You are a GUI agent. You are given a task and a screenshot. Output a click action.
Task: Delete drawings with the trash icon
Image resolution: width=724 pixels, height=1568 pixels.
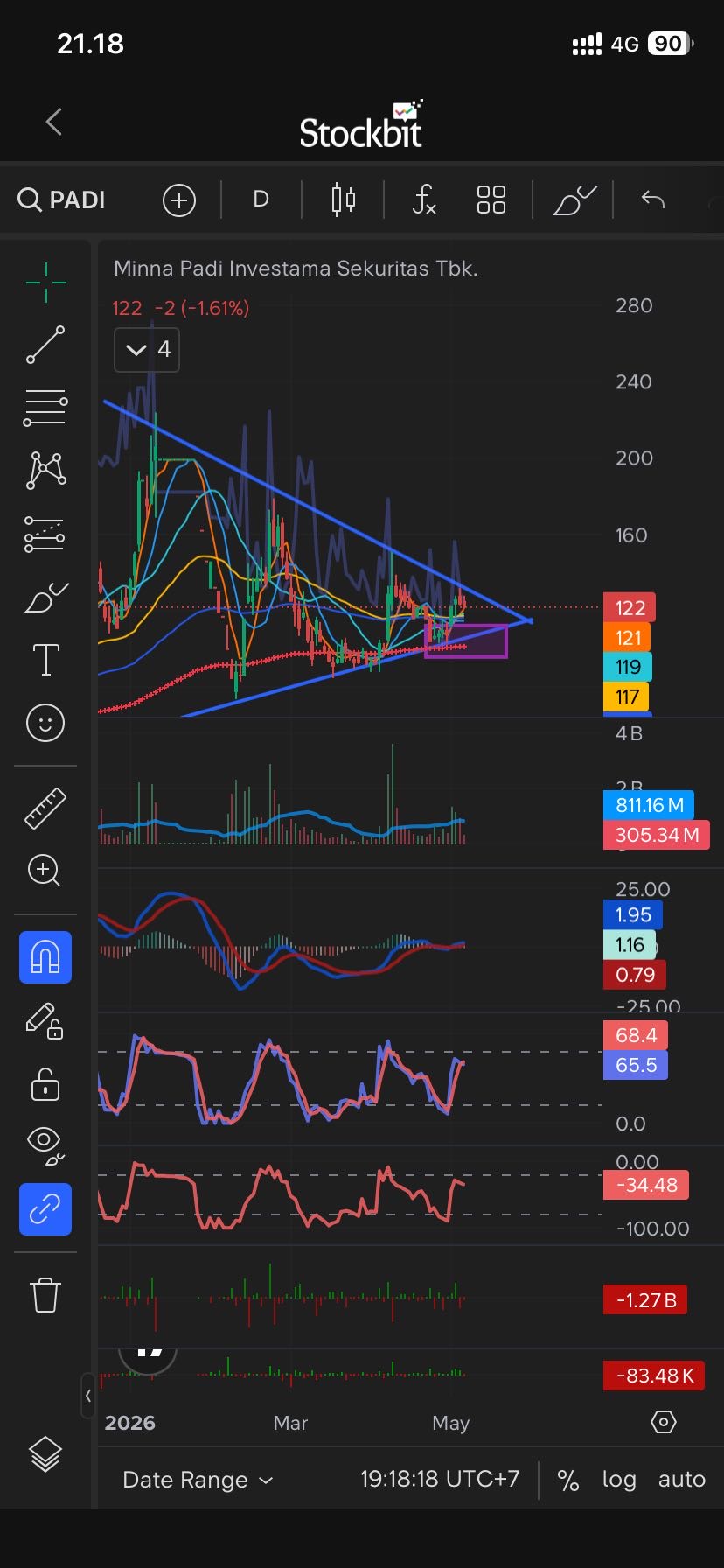(x=45, y=1294)
